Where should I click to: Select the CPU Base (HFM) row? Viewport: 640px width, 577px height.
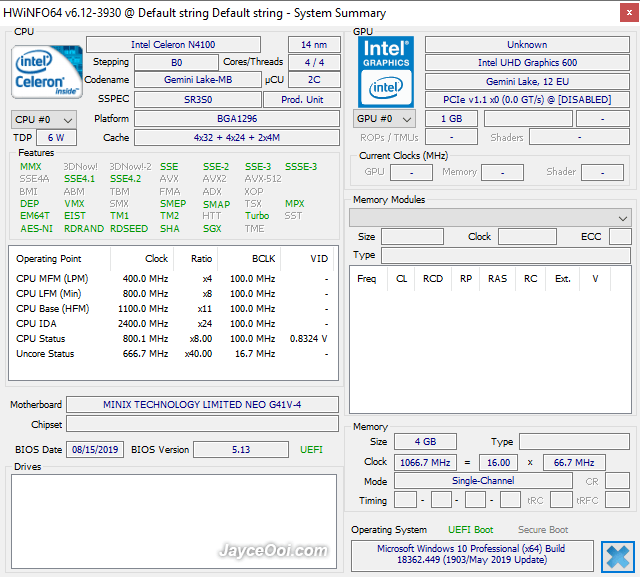pyautogui.click(x=173, y=309)
